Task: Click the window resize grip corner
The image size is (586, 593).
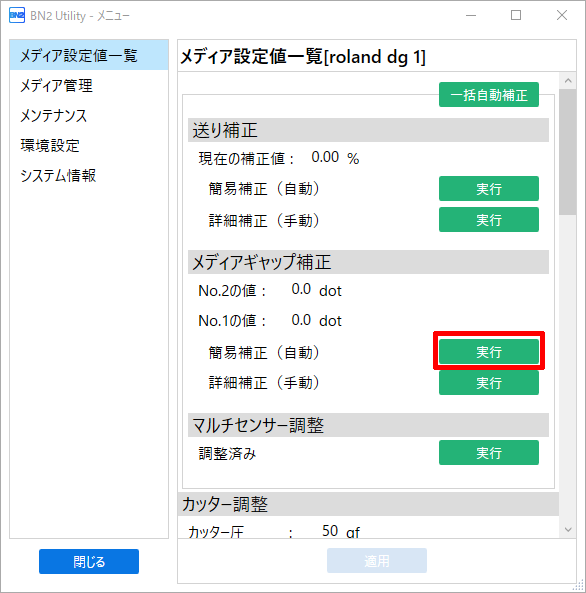Action: (x=579, y=586)
